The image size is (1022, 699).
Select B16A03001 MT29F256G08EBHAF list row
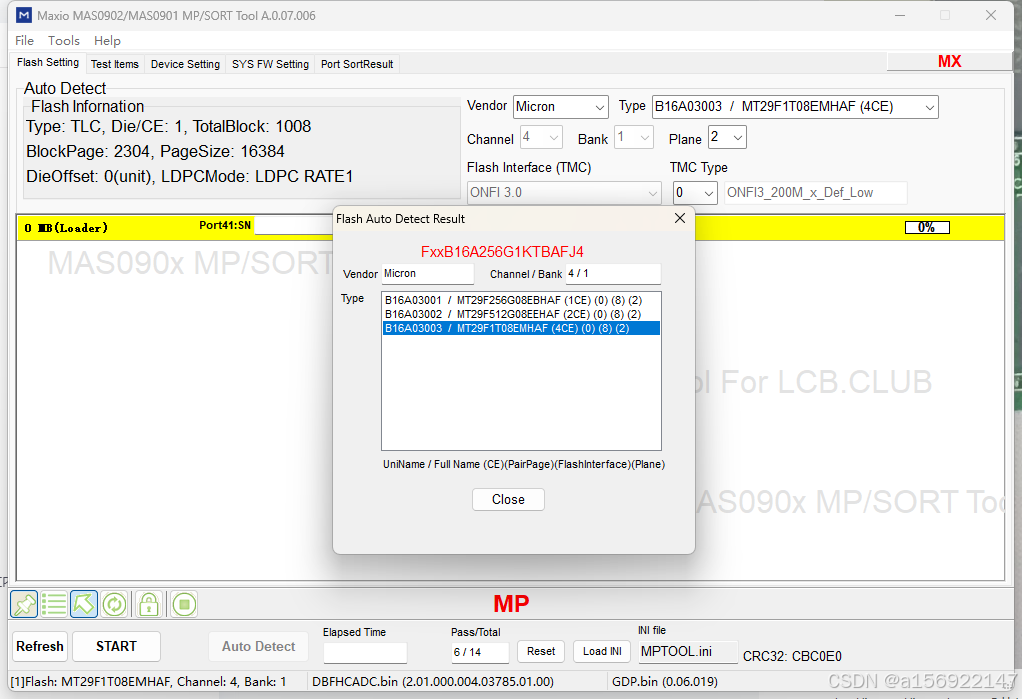pyautogui.click(x=521, y=300)
